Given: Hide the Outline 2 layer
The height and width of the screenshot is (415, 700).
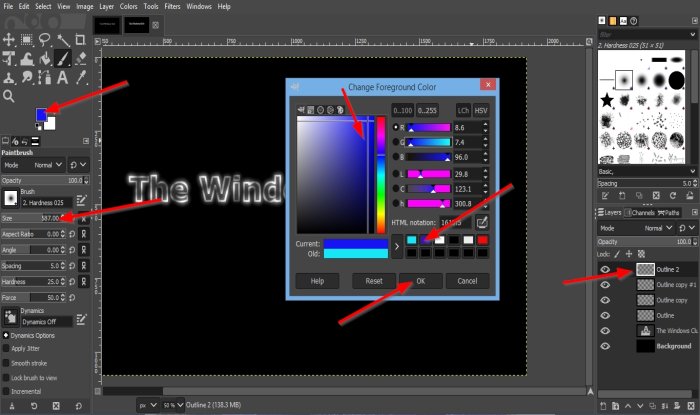Looking at the screenshot, I should (x=605, y=269).
